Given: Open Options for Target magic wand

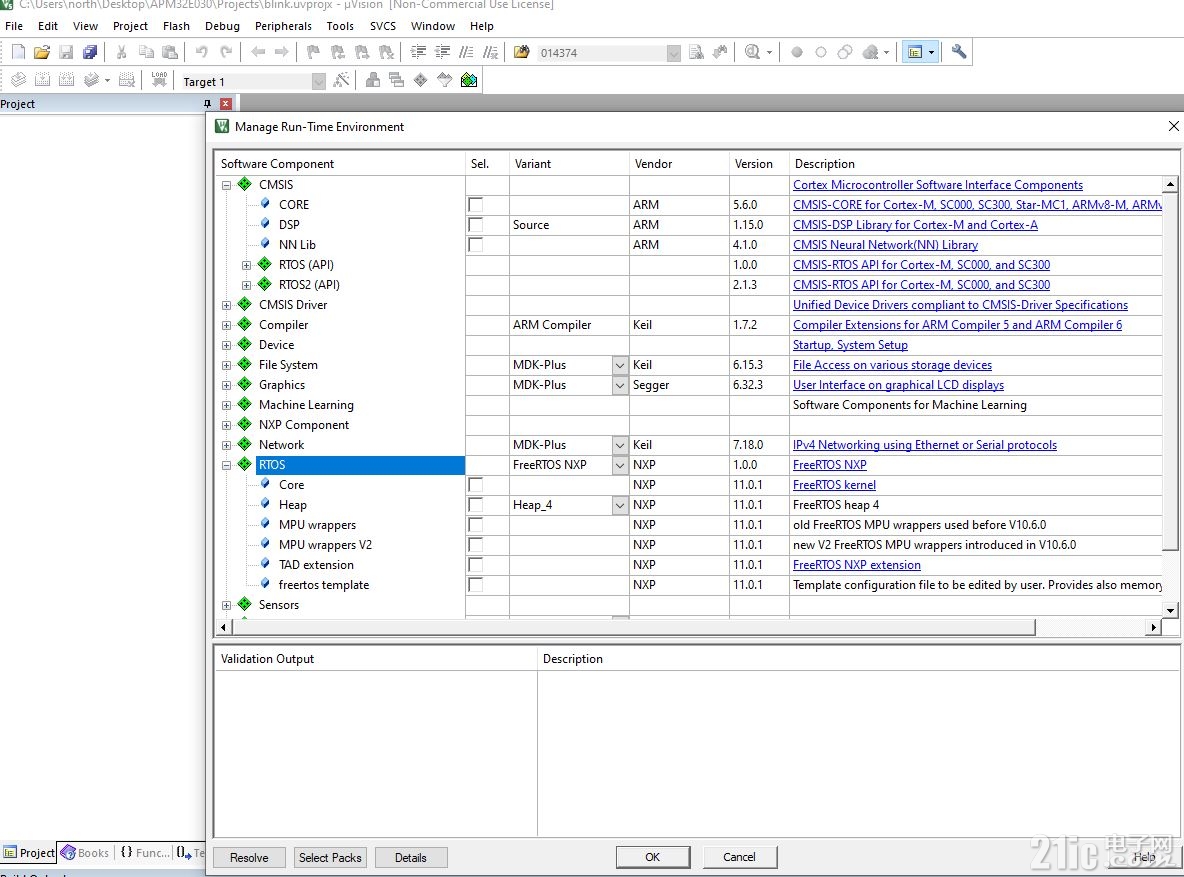Looking at the screenshot, I should click(x=341, y=80).
